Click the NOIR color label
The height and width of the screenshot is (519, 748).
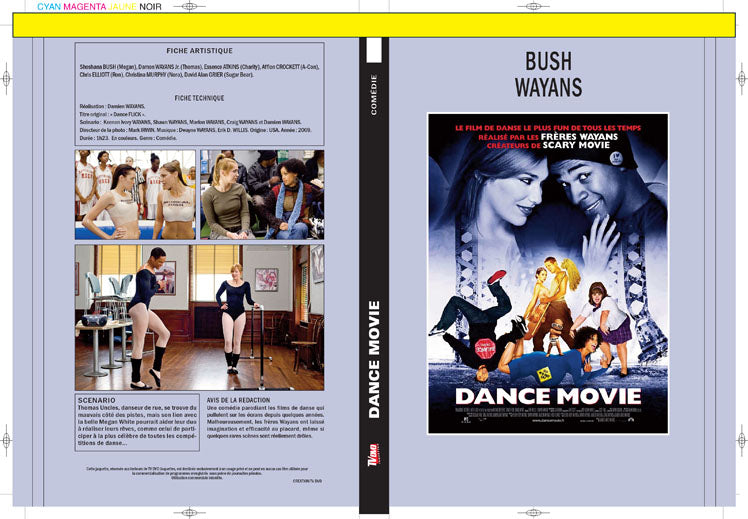(x=150, y=7)
